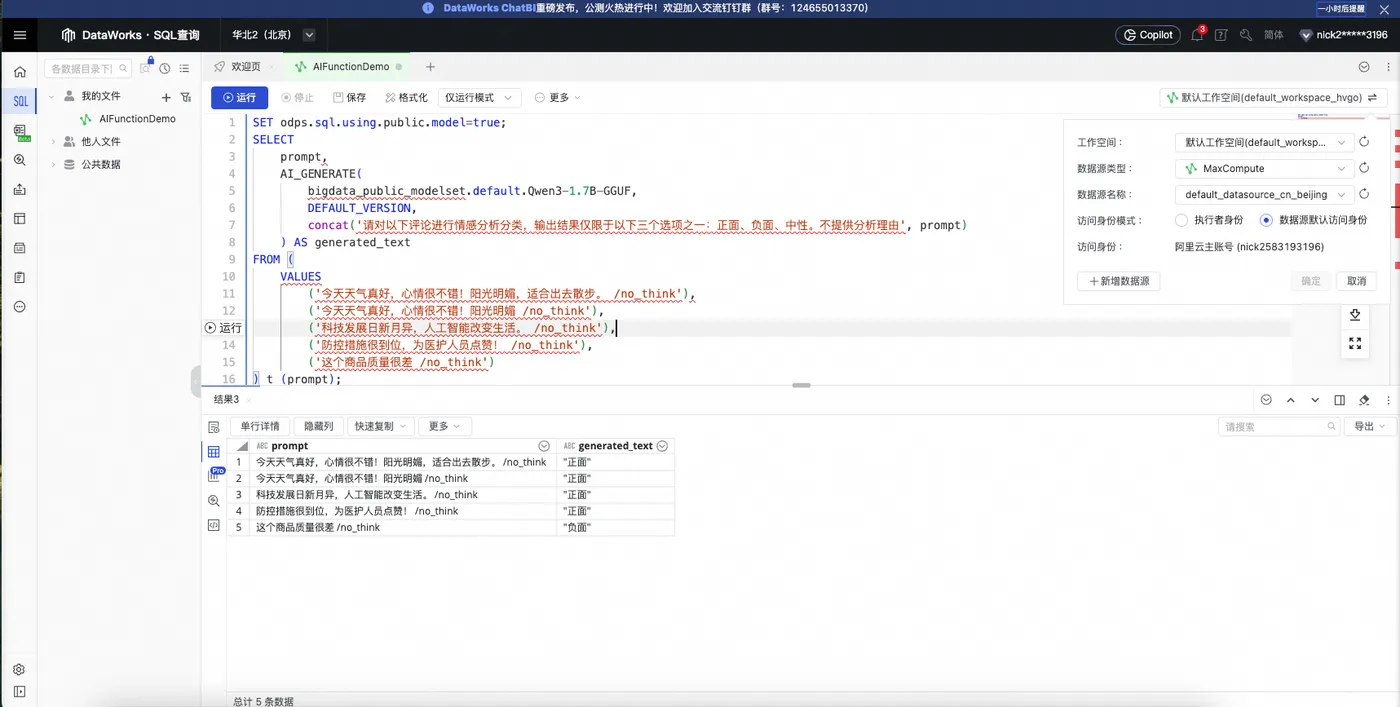This screenshot has height=707, width=1400.
Task: Switch to the AIFunctionDemo tab
Action: click(350, 67)
